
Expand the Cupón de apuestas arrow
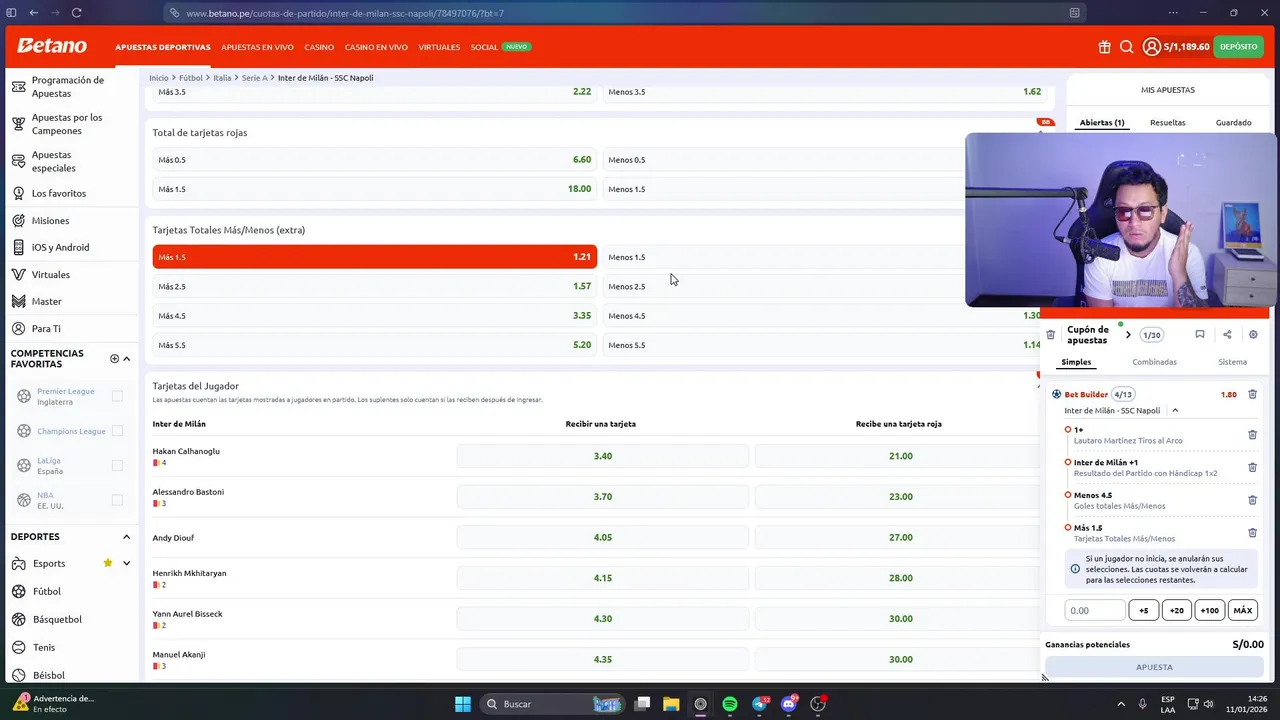pos(1128,335)
